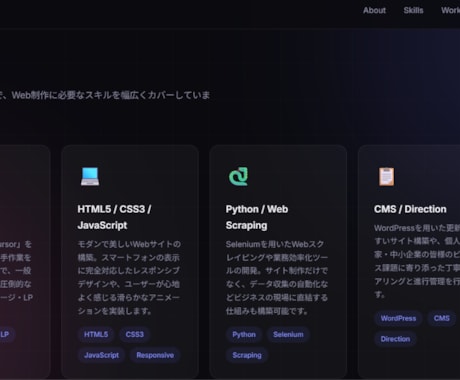This screenshot has height=380, width=460.
Task: Select the Python tag
Action: [244, 334]
